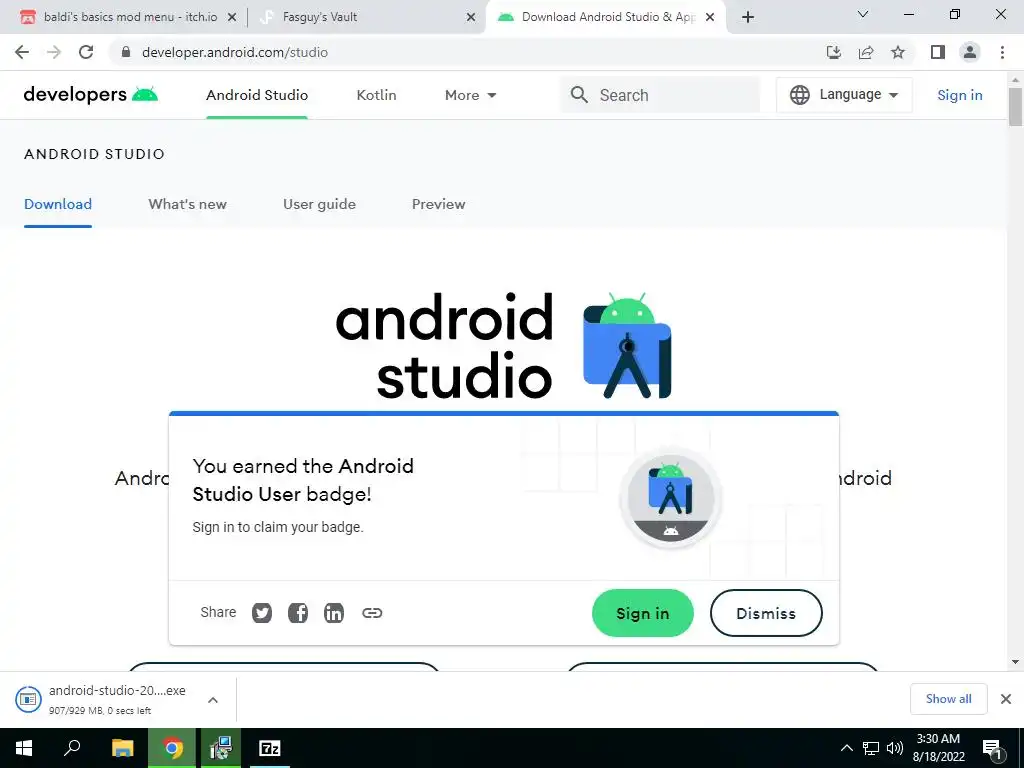The image size is (1024, 768).
Task: Close the baldi's basics mod menu tab
Action: tap(232, 18)
